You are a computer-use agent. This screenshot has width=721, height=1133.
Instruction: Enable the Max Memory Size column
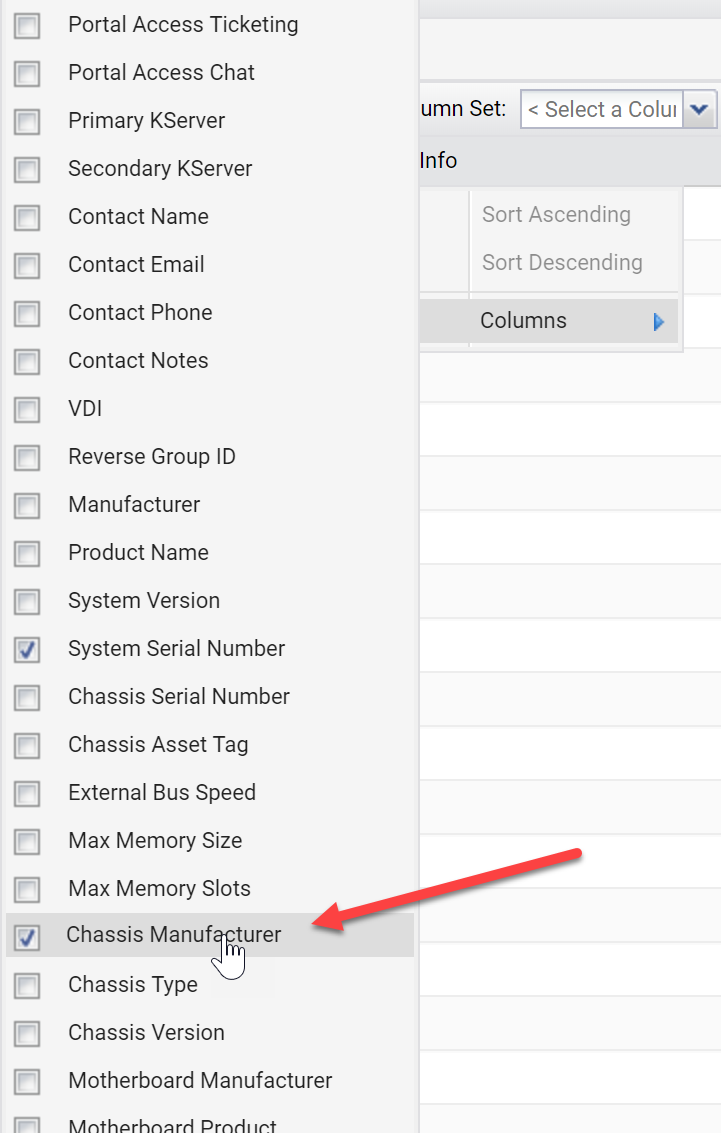[x=27, y=841]
